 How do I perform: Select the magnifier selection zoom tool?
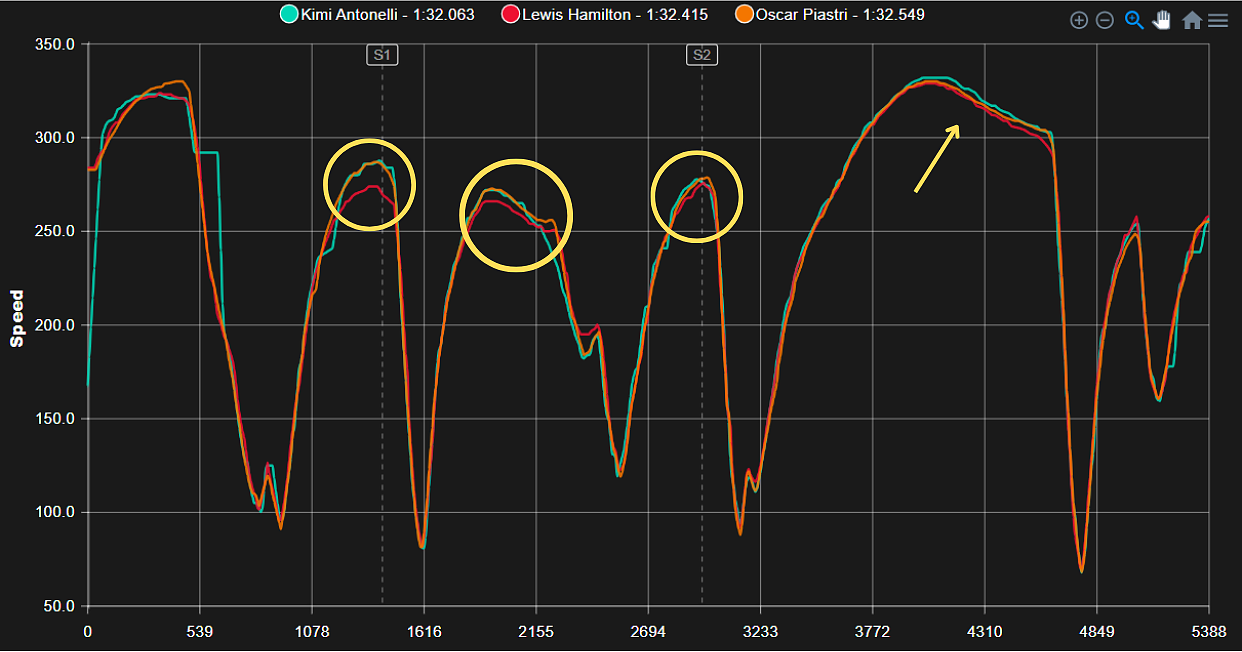click(1134, 20)
